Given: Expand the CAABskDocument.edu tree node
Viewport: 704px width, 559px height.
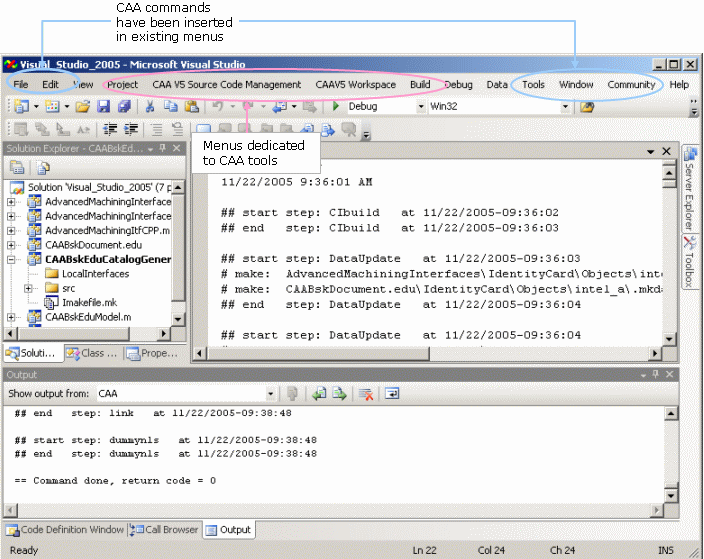Looking at the screenshot, I should 11,245.
